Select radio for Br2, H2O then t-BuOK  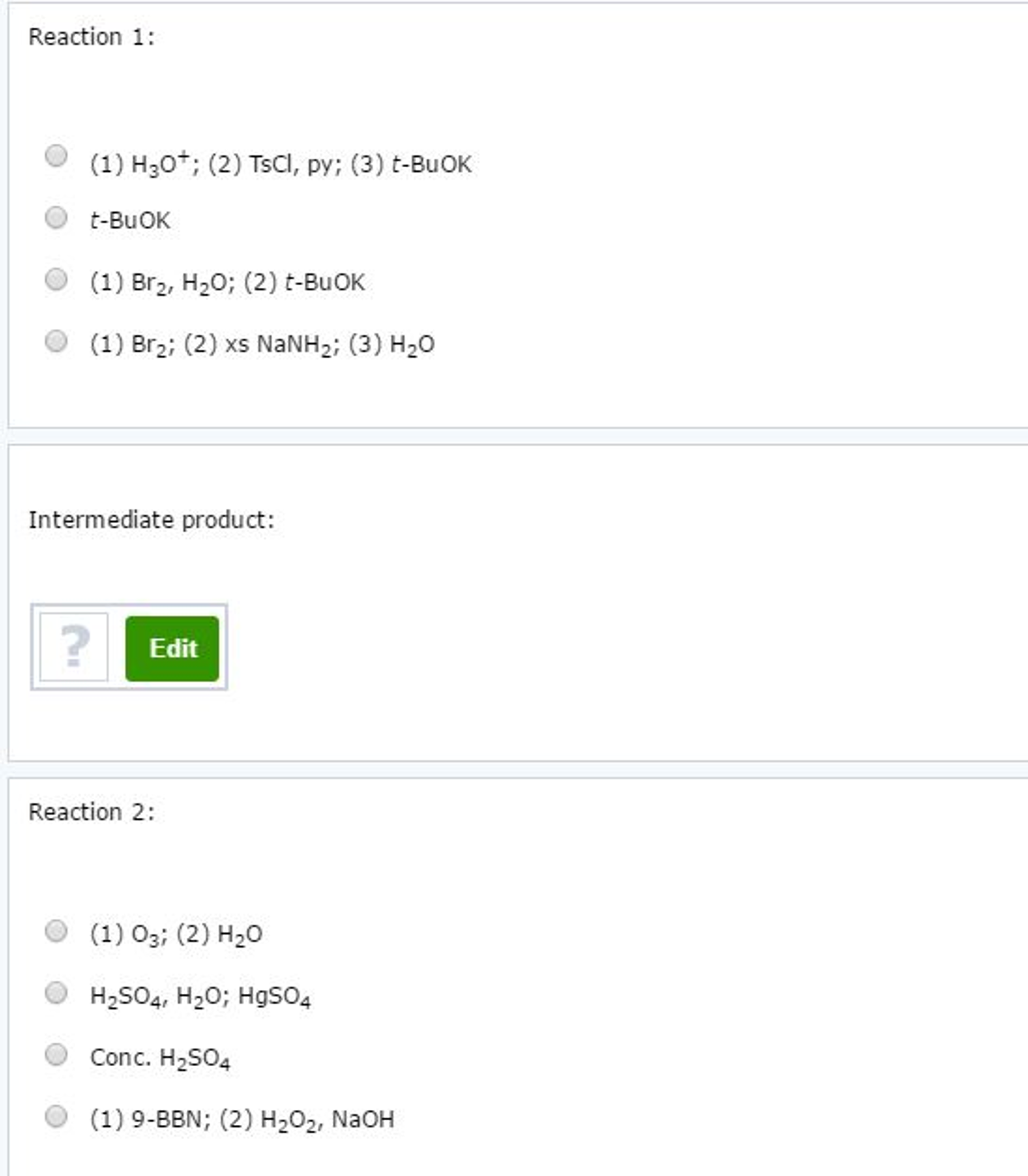coord(56,280)
